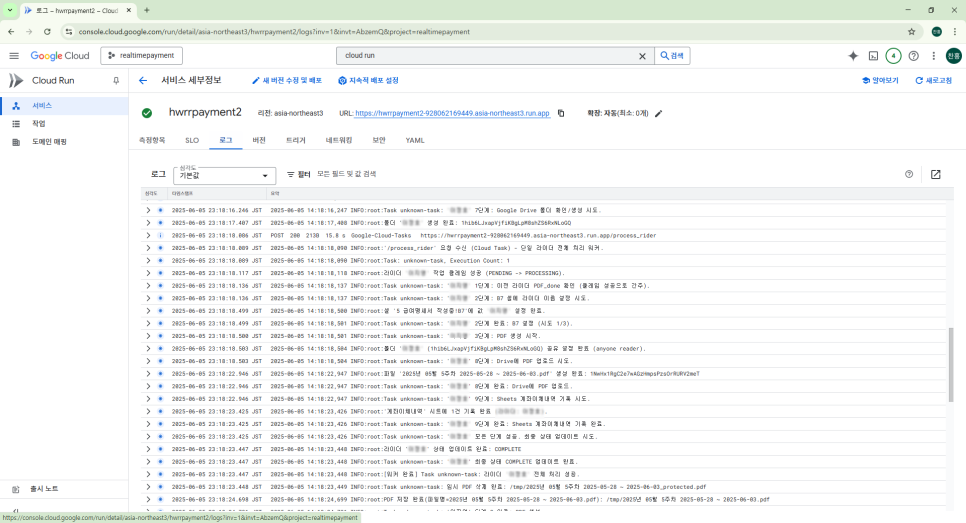The height and width of the screenshot is (523, 966).
Task: Click 지속적 배포 설정 button
Action: click(368, 81)
